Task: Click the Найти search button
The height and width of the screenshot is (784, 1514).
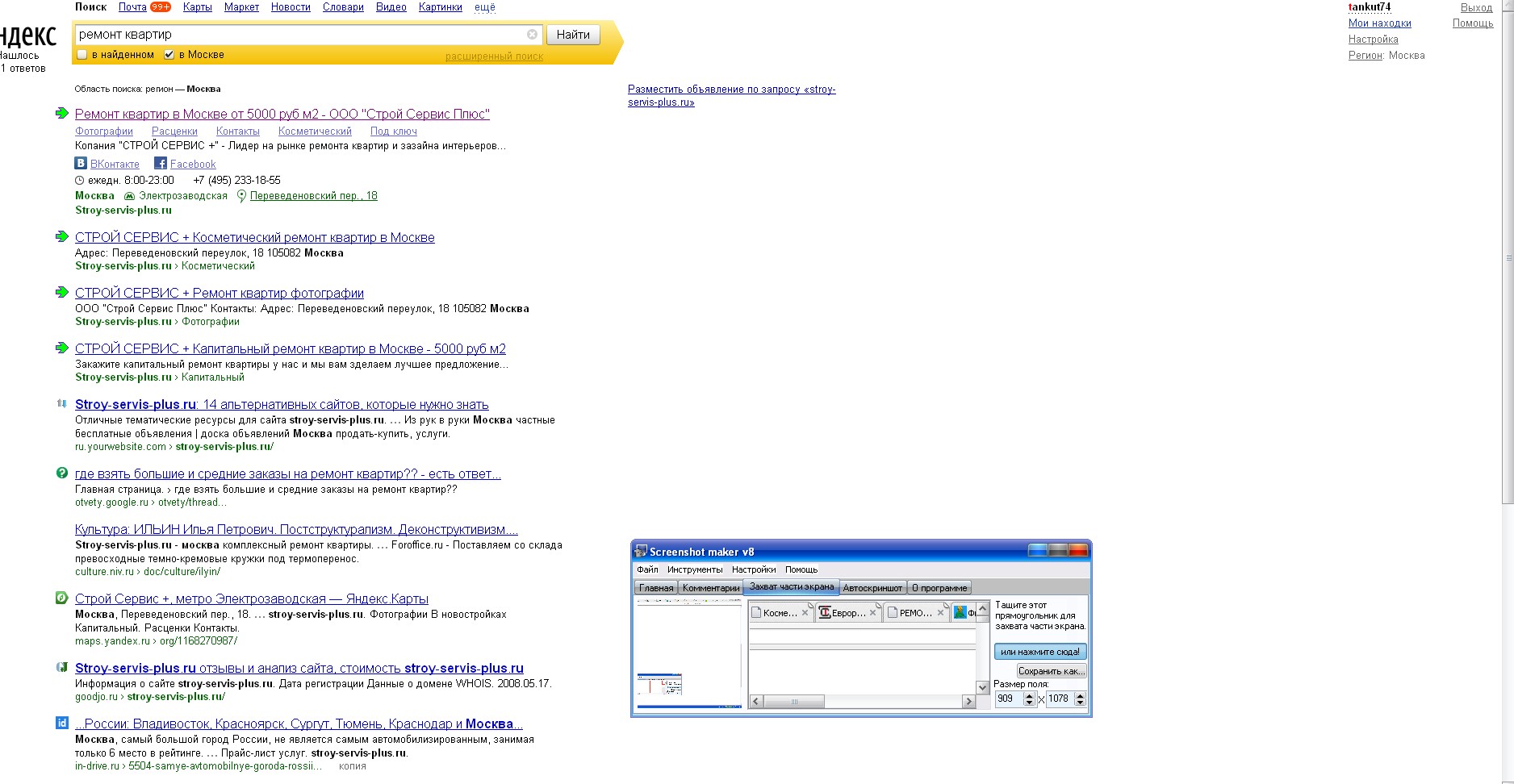Action: 573,35
